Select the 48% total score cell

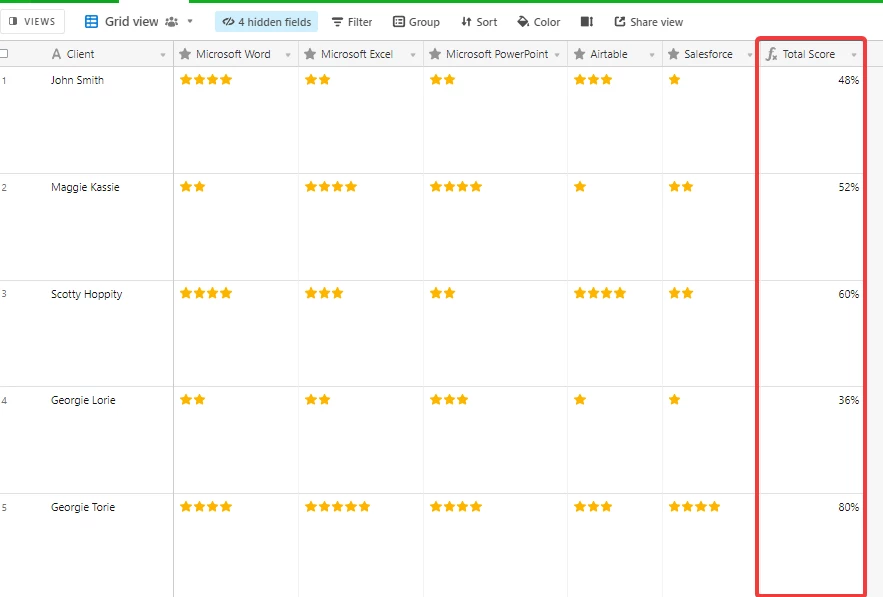811,120
